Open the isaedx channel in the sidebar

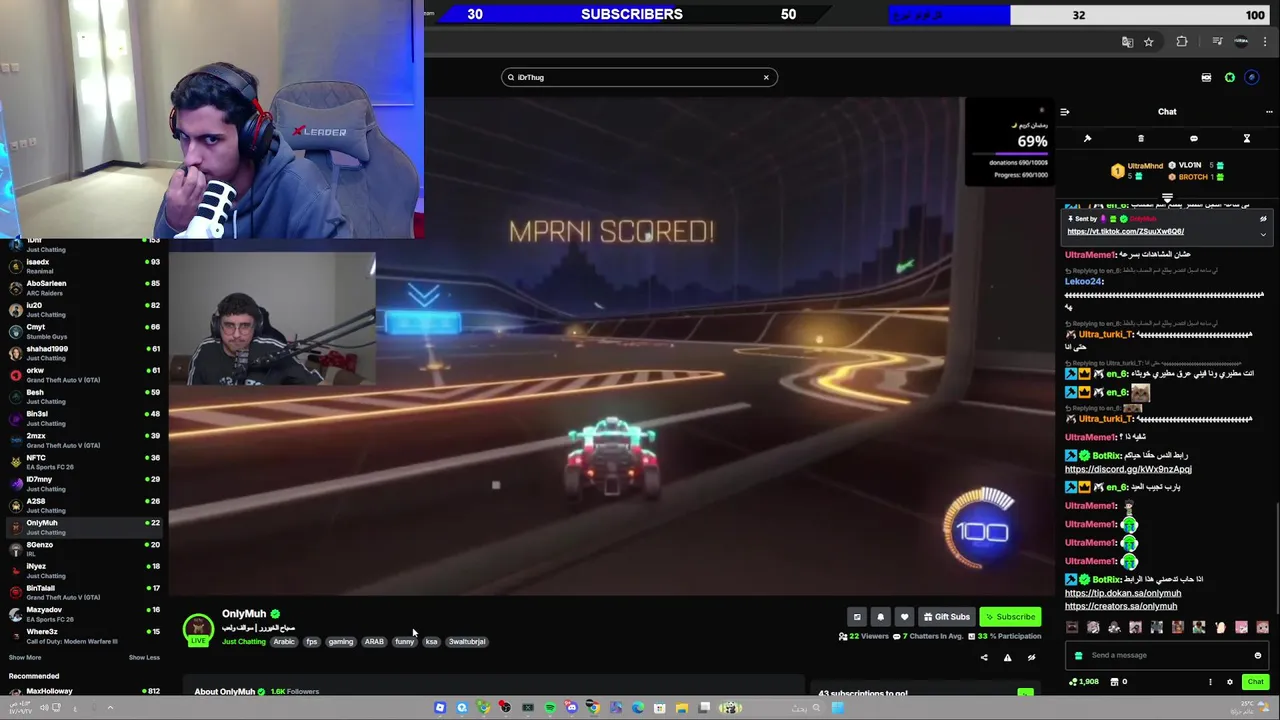tap(84, 266)
